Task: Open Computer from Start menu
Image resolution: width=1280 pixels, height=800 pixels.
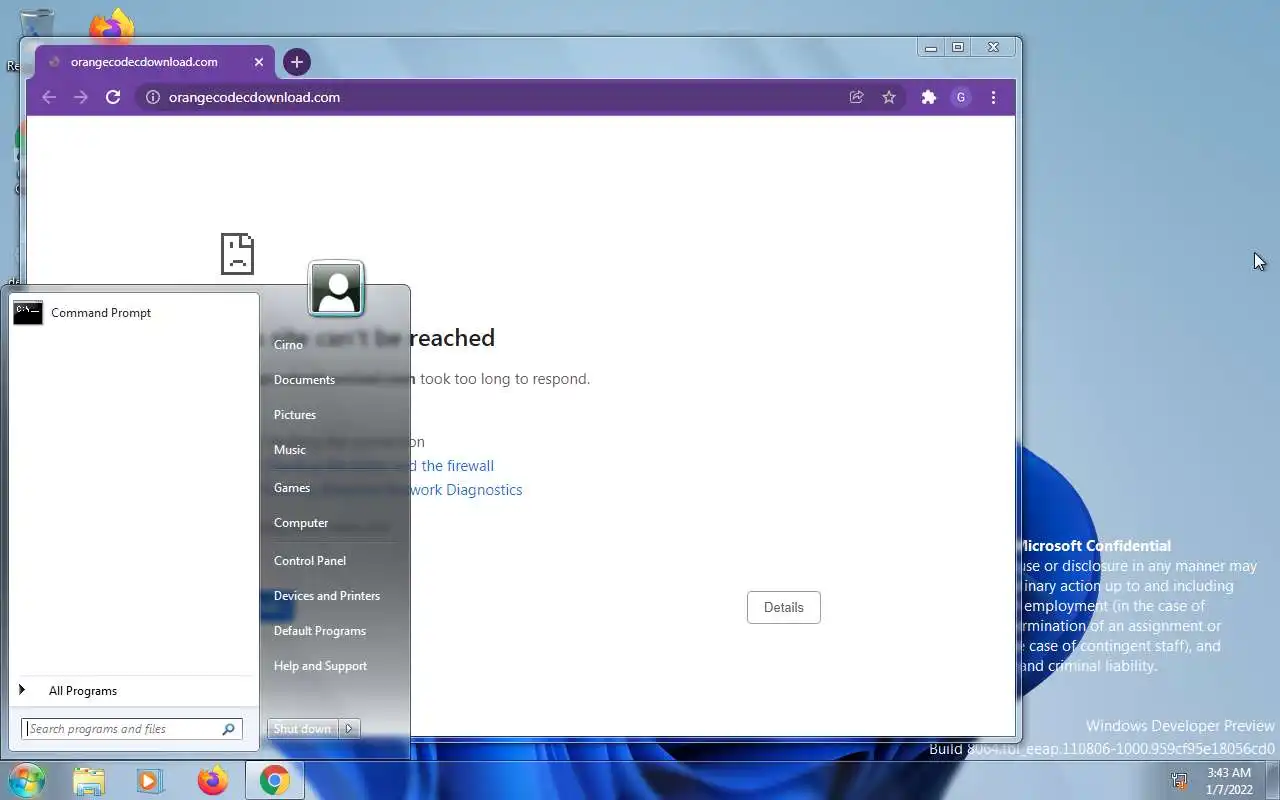Action: tap(301, 523)
